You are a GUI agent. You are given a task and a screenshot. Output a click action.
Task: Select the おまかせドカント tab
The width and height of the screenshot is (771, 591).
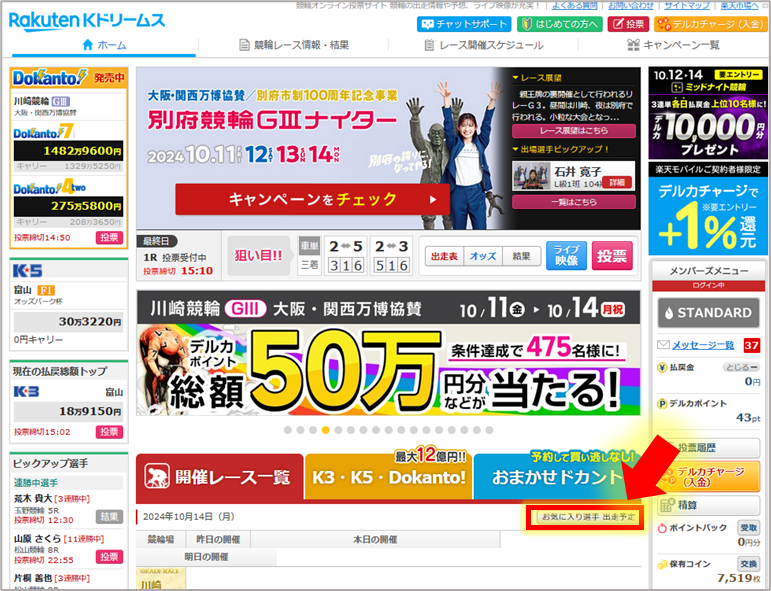click(557, 476)
